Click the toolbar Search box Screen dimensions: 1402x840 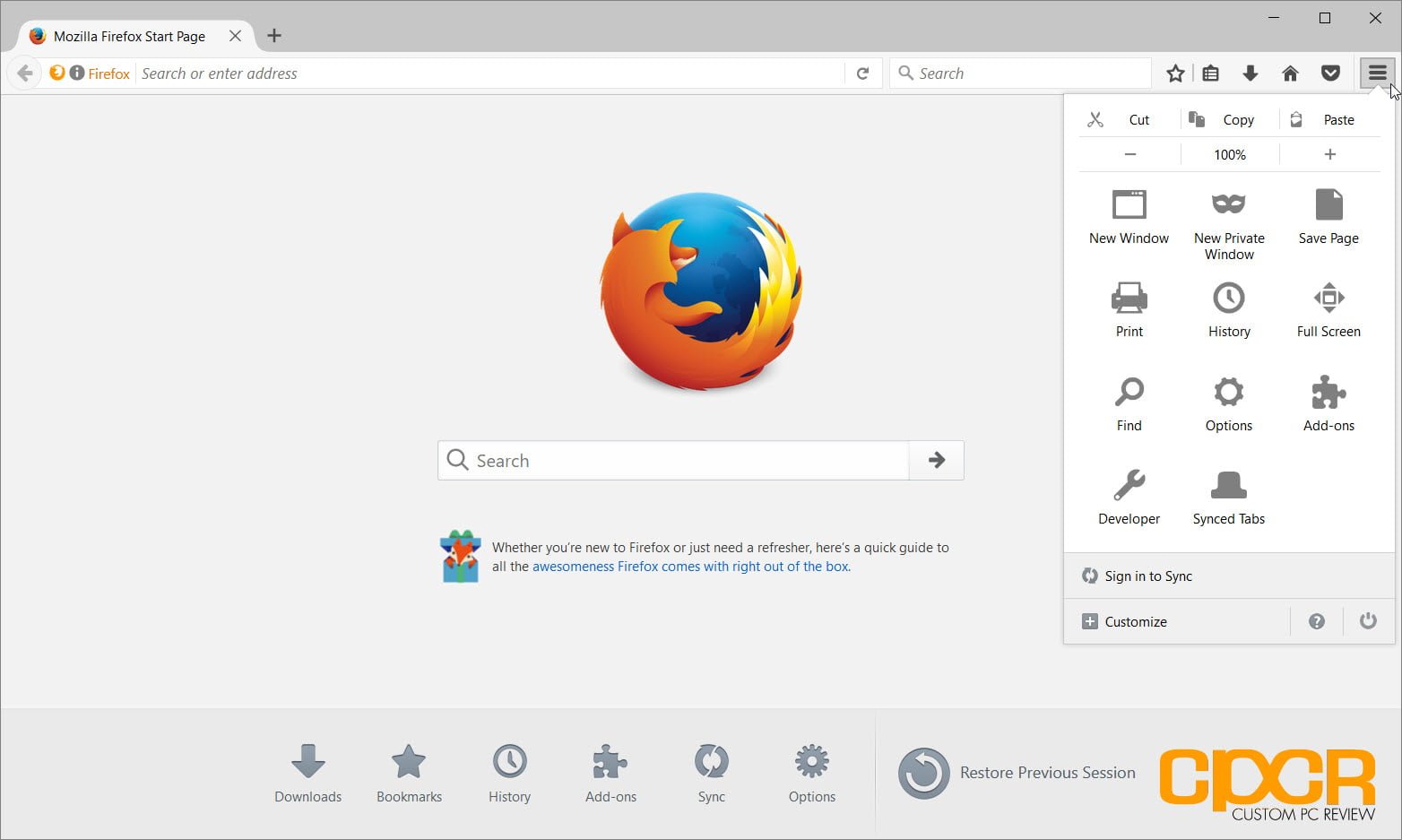(x=1020, y=74)
